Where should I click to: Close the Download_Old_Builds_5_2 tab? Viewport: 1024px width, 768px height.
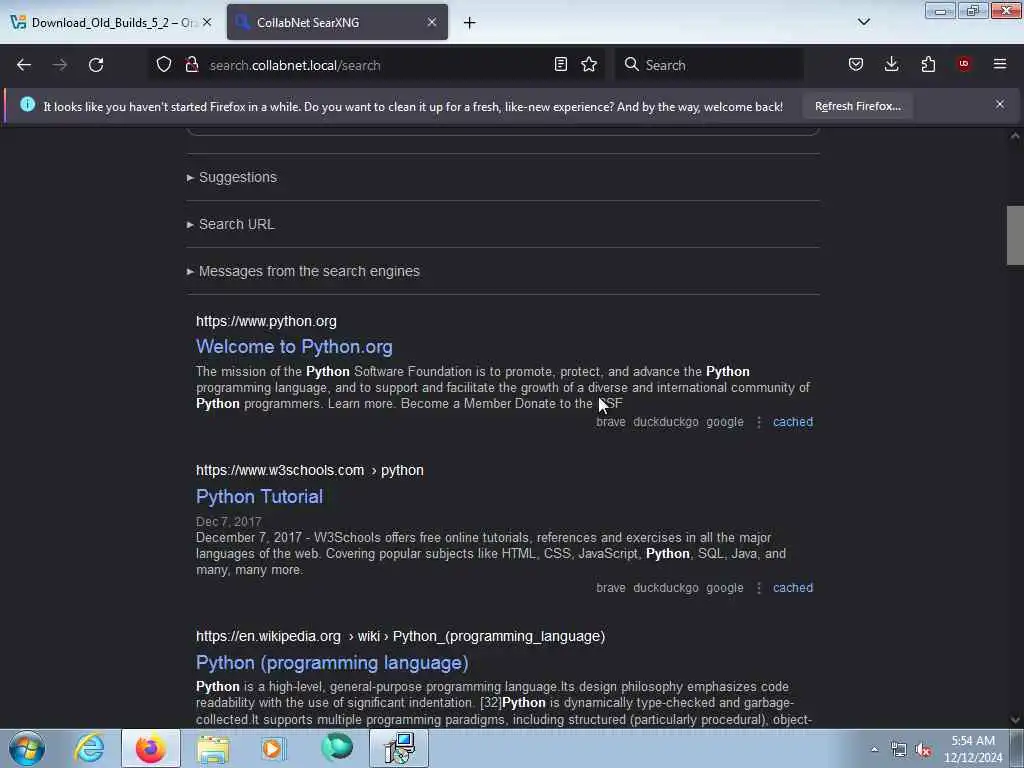coord(207,22)
